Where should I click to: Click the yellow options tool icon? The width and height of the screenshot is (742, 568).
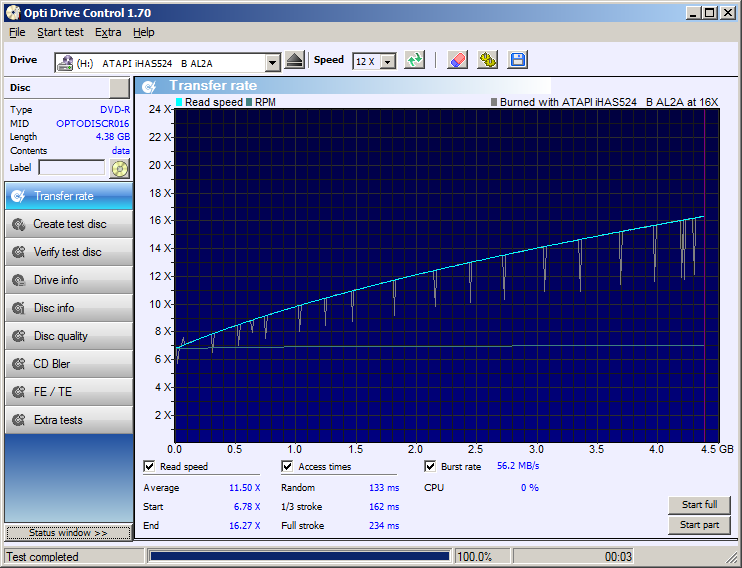pyautogui.click(x=487, y=61)
